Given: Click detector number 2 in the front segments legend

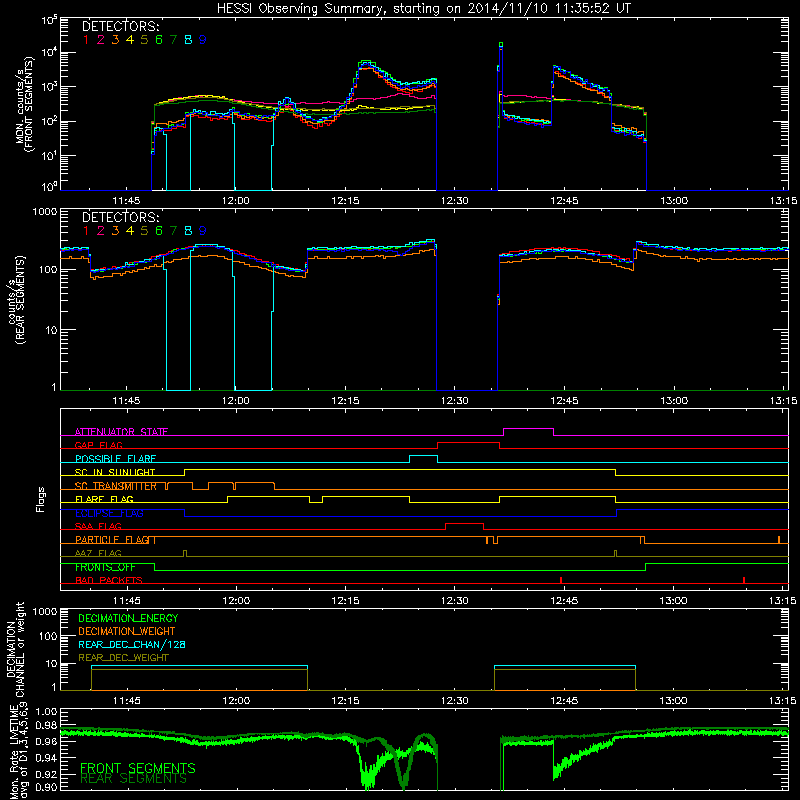Looking at the screenshot, I should (101, 40).
